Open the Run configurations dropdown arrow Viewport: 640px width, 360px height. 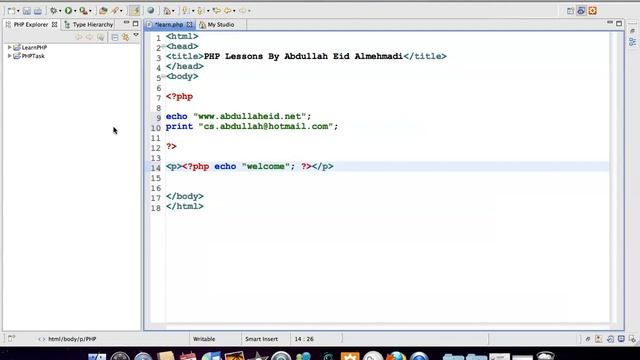[x=75, y=11]
